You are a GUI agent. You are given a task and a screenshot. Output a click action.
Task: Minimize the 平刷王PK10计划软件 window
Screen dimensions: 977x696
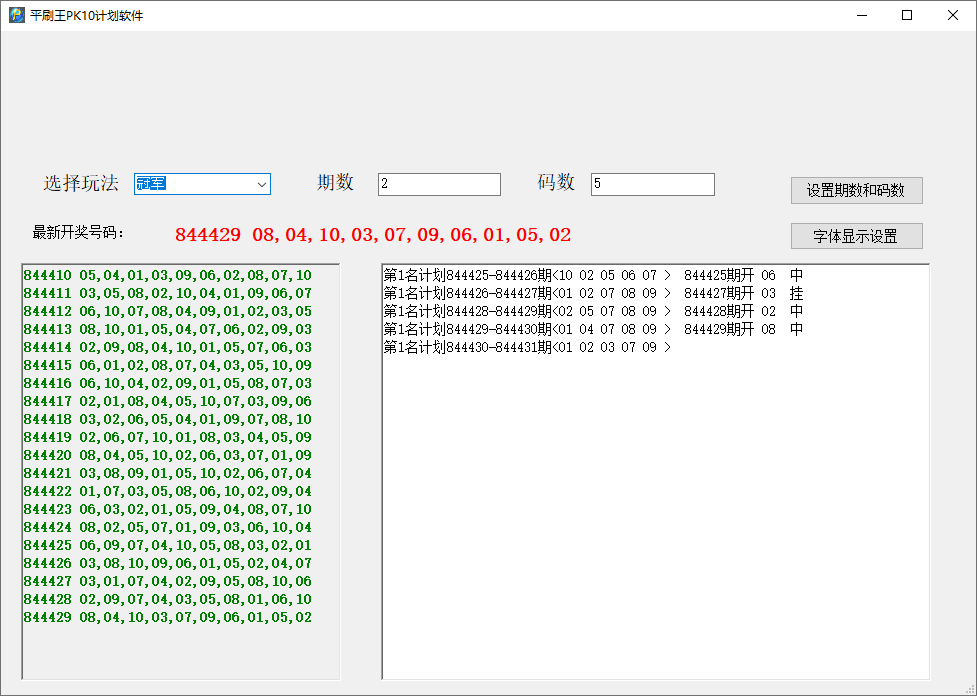pos(862,15)
